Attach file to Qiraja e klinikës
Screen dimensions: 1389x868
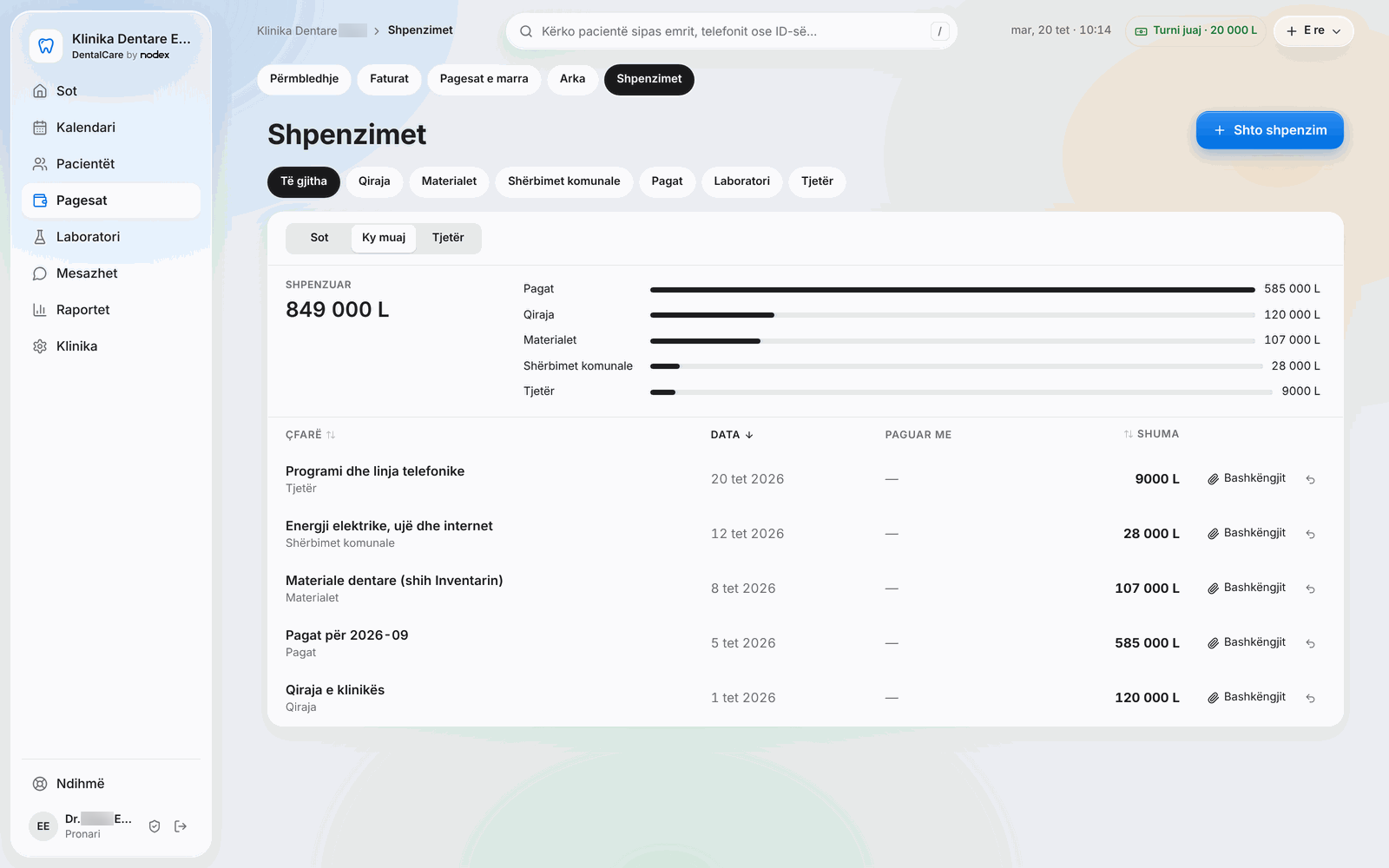coord(1247,697)
